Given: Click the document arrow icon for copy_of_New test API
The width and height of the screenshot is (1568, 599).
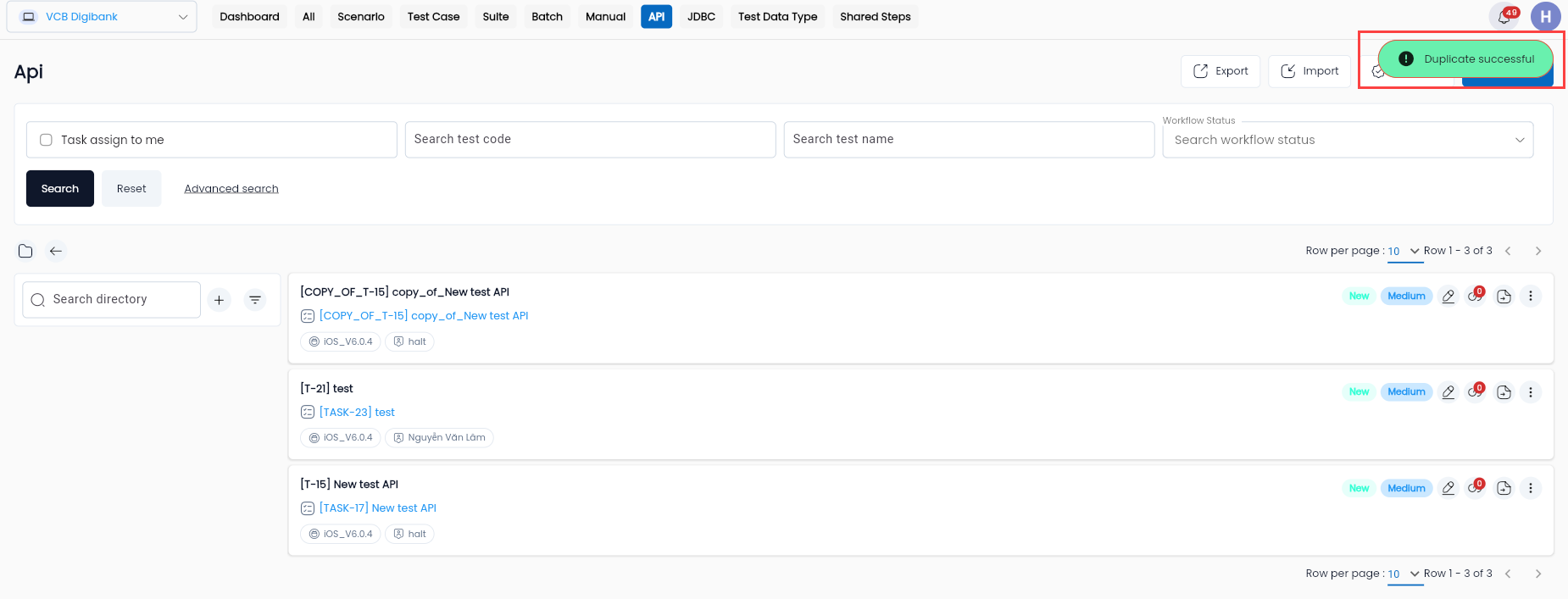Looking at the screenshot, I should tap(1504, 297).
